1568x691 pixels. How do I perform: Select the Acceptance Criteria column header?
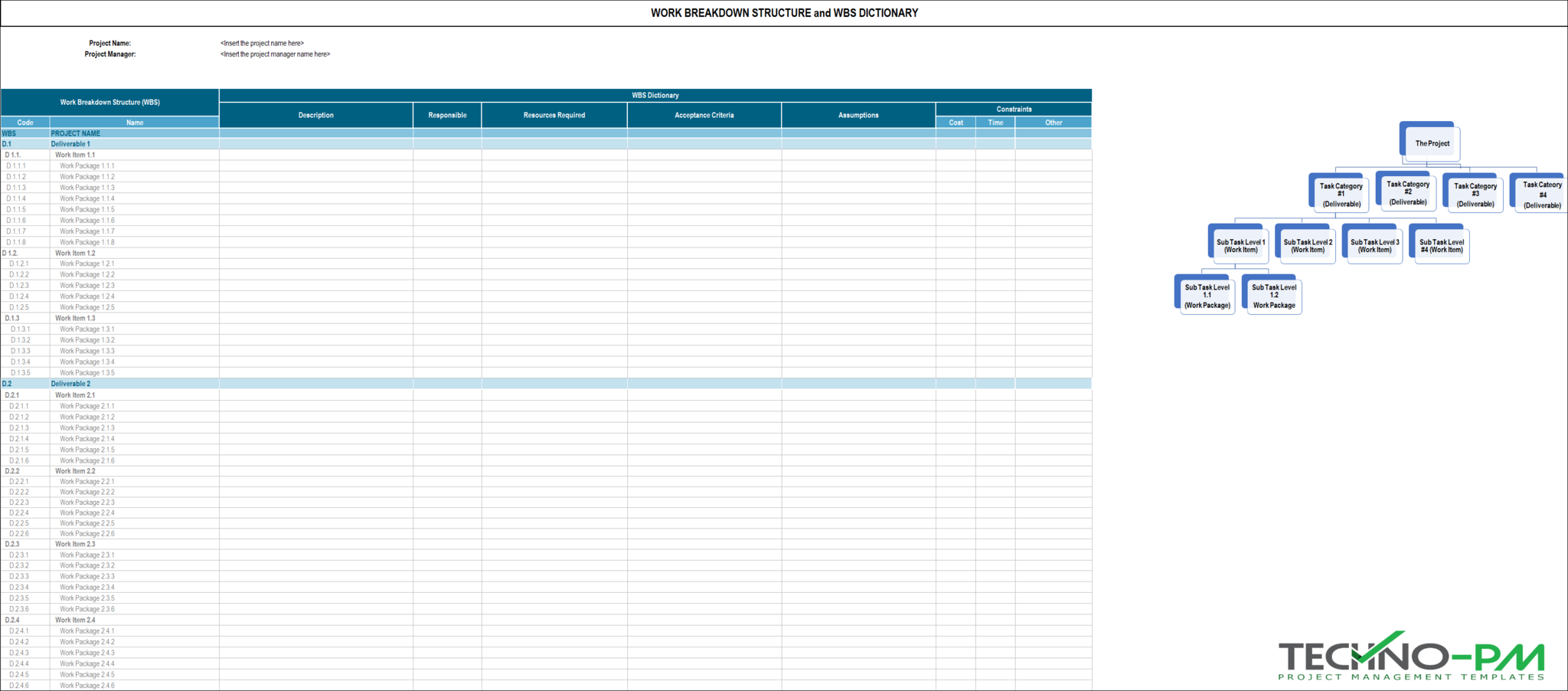(x=703, y=115)
